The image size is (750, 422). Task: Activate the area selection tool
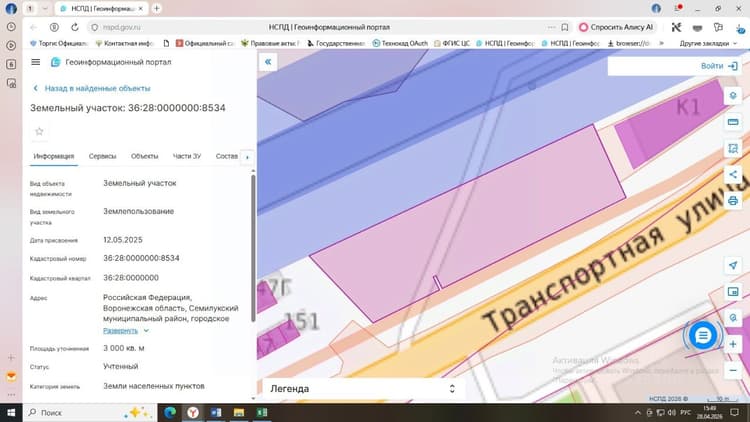[733, 148]
